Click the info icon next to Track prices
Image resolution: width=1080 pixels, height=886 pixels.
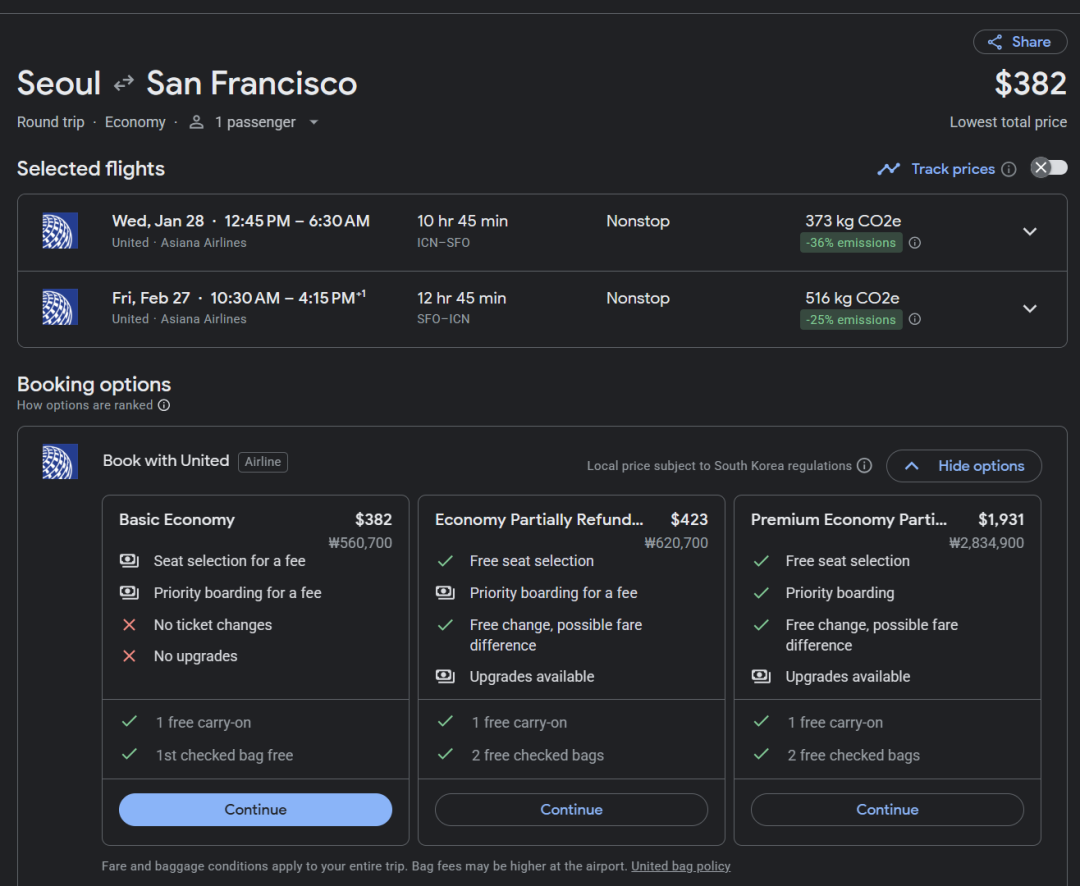coord(1009,169)
